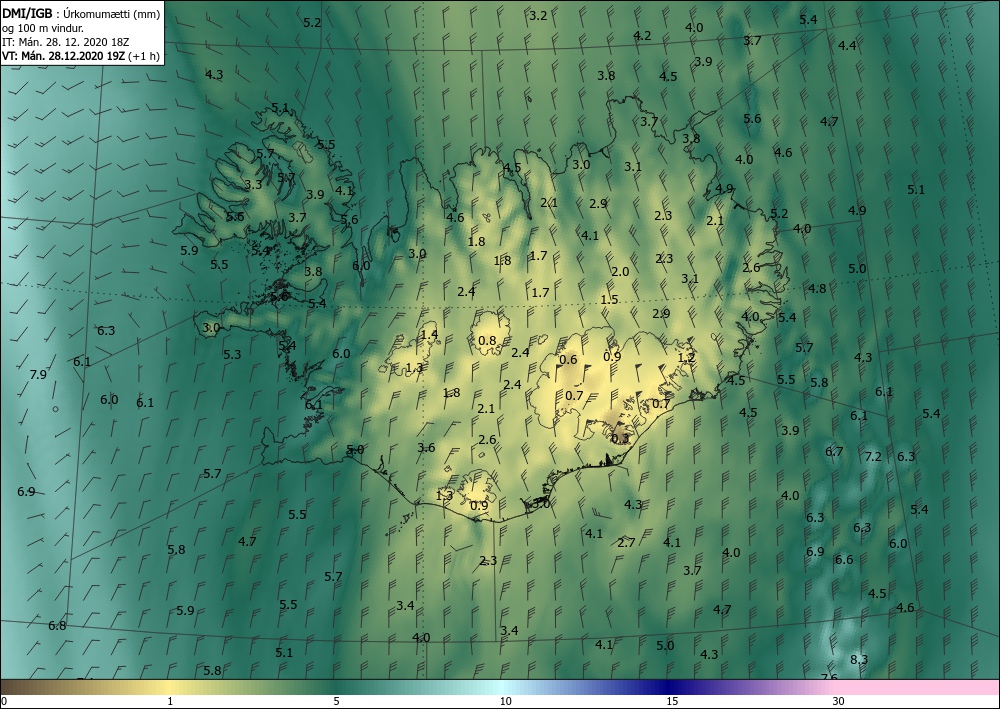This screenshot has height=709, width=1000.
Task: Click the map value 1.5
Action: (x=610, y=299)
